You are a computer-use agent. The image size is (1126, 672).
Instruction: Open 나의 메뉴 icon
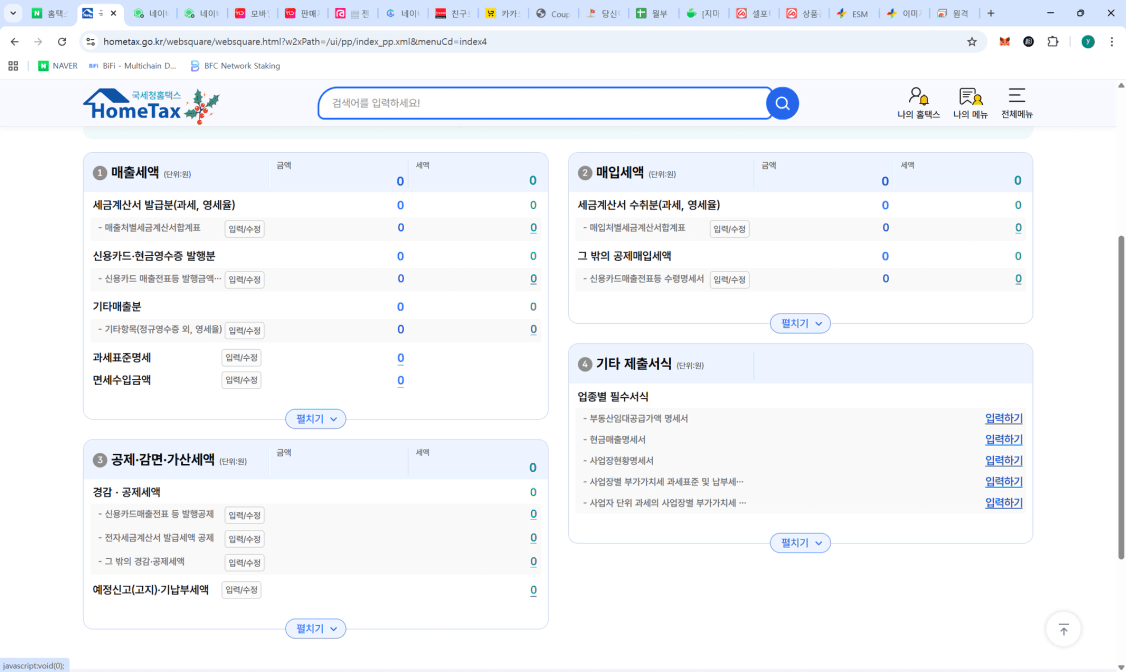pyautogui.click(x=970, y=102)
